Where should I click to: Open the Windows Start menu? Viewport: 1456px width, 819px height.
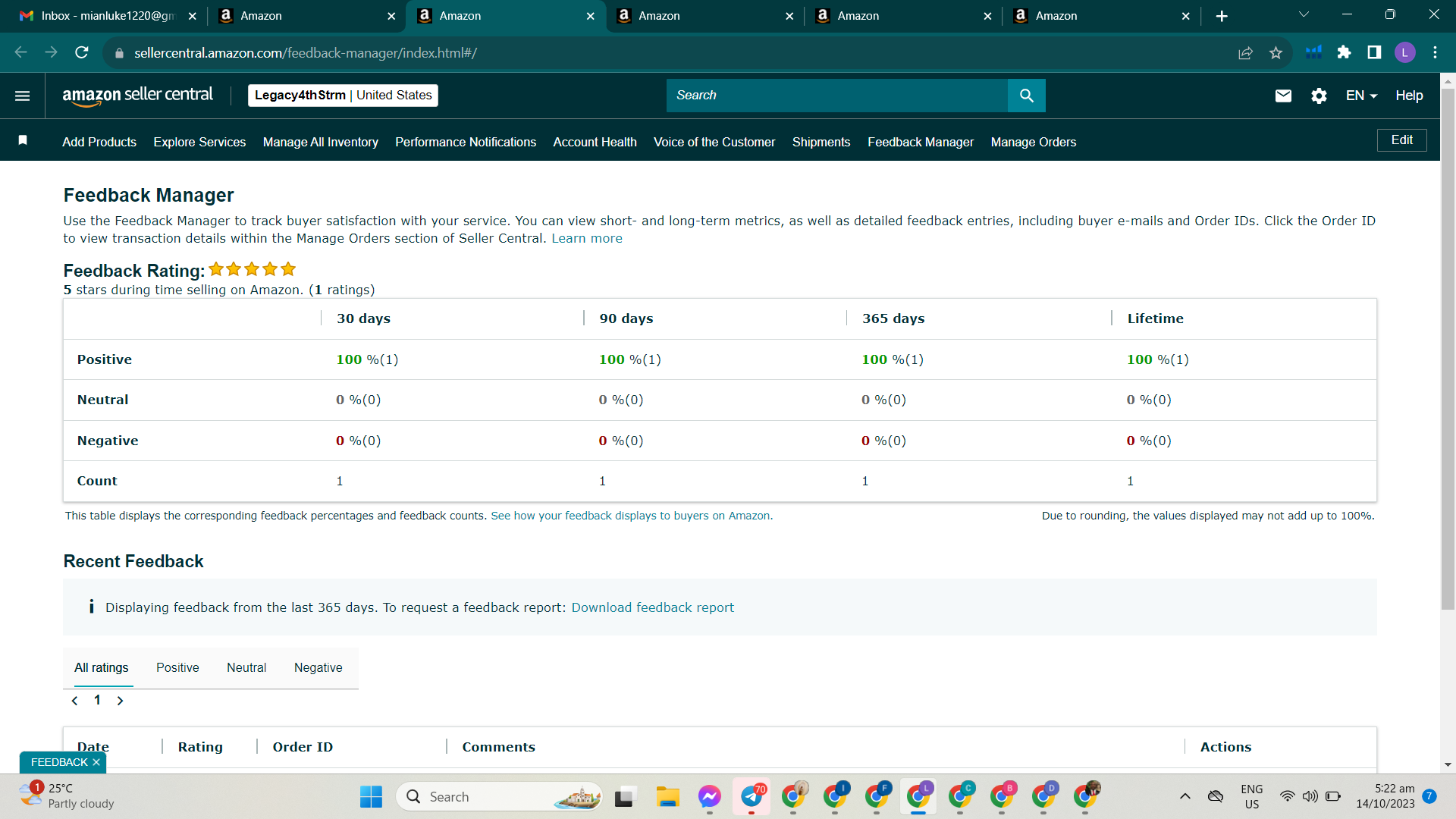coord(371,797)
